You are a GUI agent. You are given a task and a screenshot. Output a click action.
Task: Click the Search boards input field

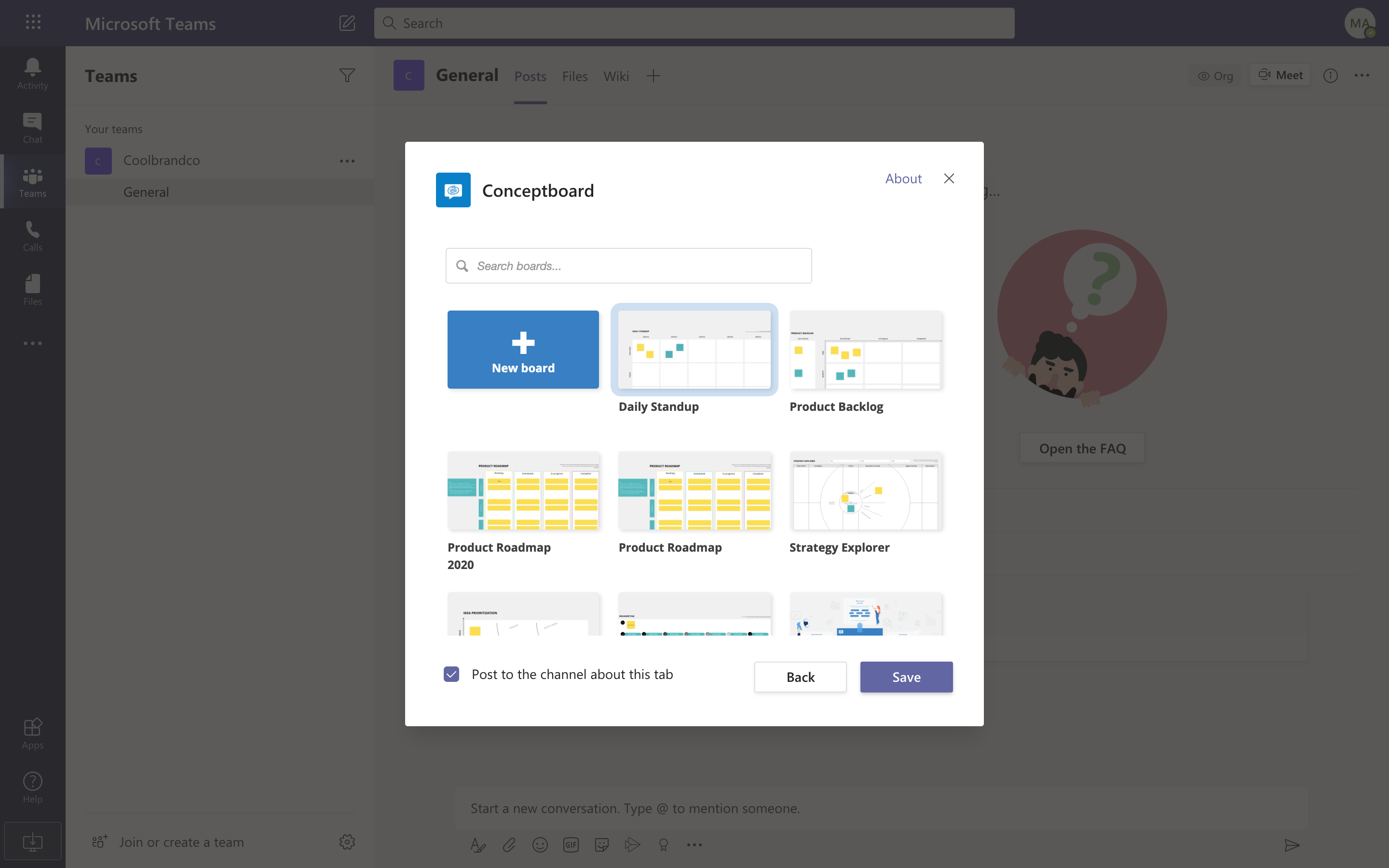tap(628, 266)
